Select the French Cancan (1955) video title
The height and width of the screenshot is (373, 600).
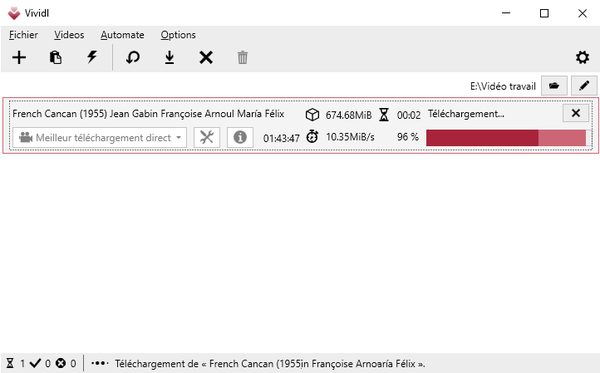click(x=148, y=114)
